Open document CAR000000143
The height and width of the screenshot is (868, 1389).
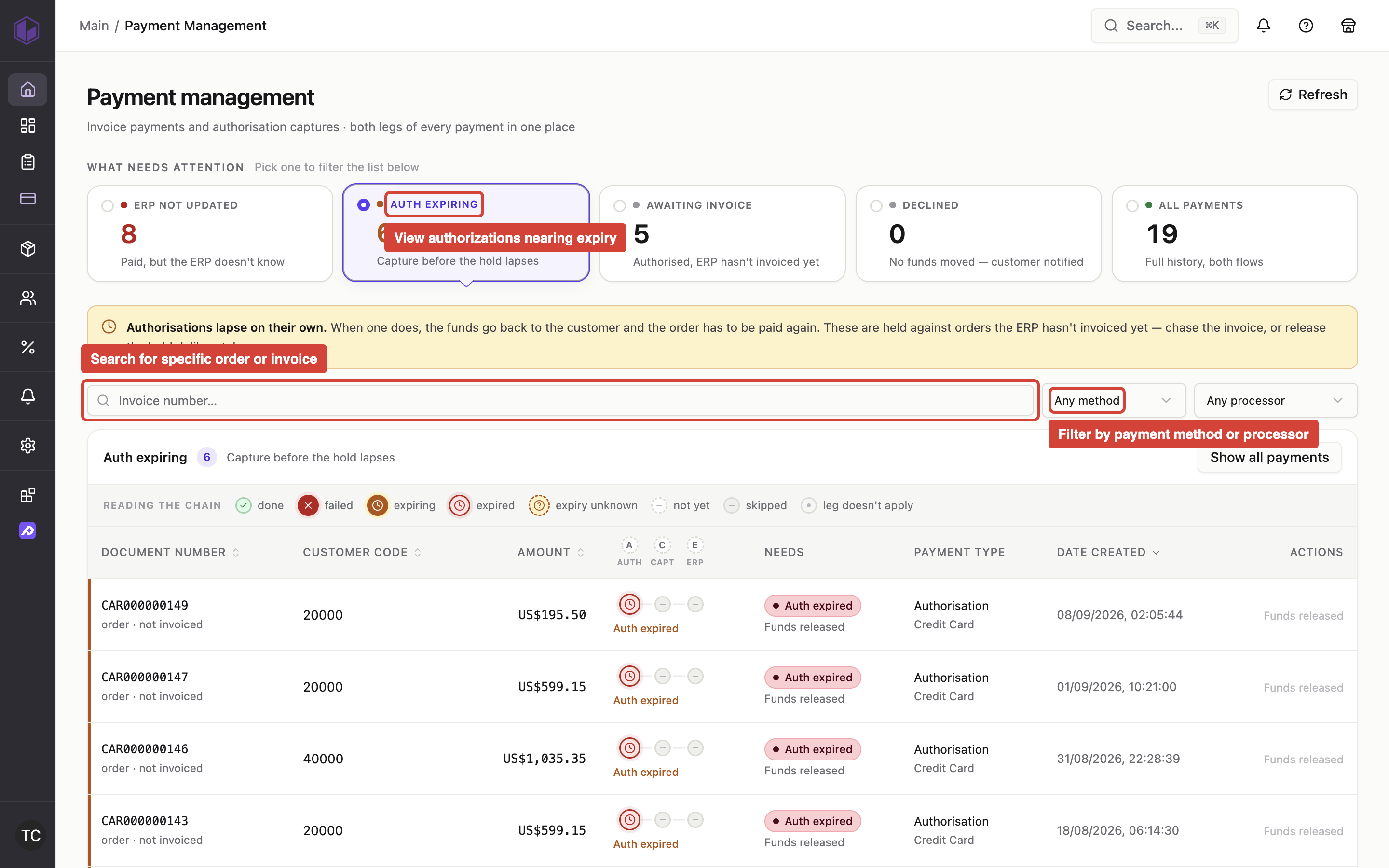click(145, 820)
